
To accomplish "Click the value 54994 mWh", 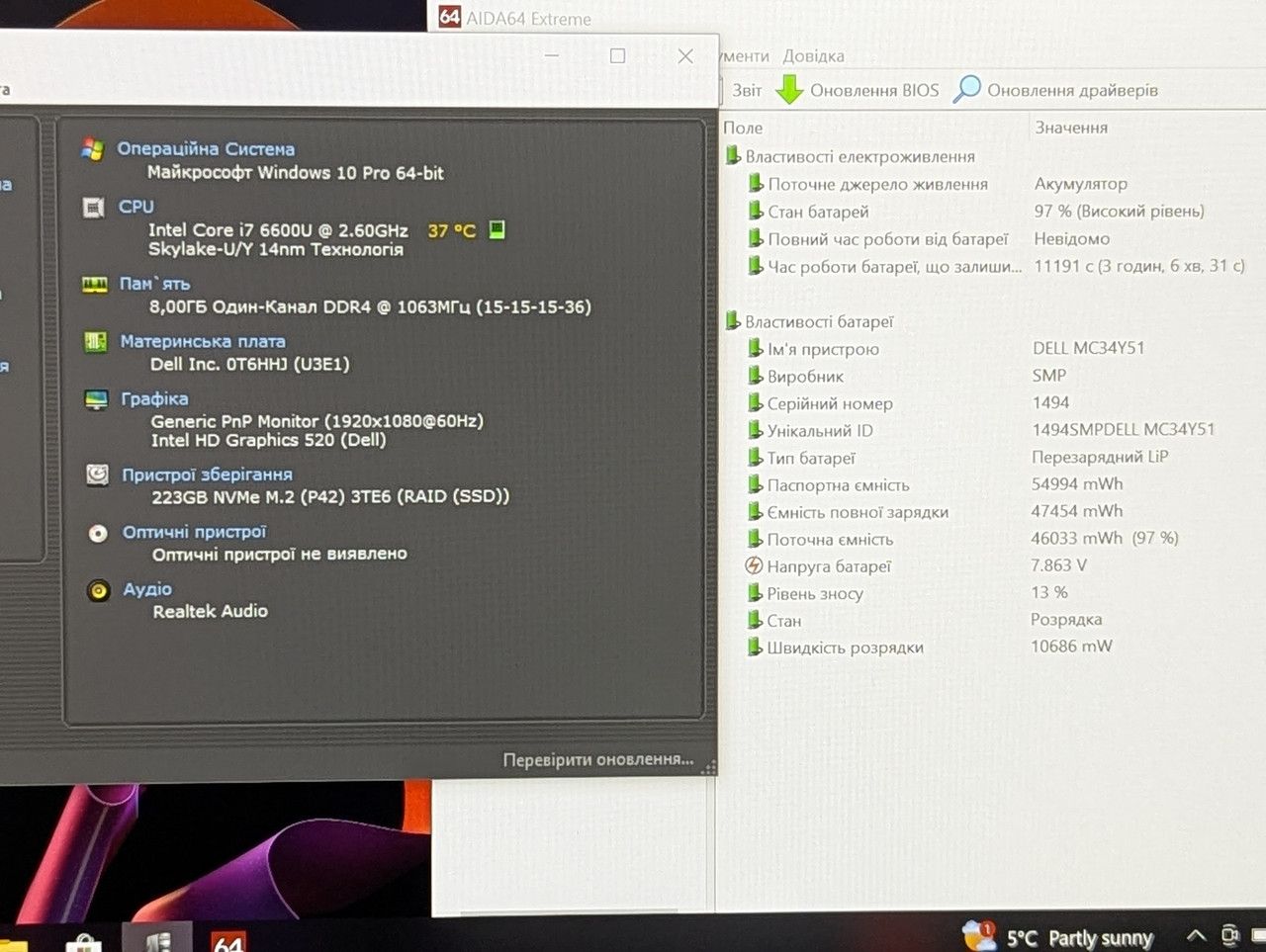I will pos(1077,483).
